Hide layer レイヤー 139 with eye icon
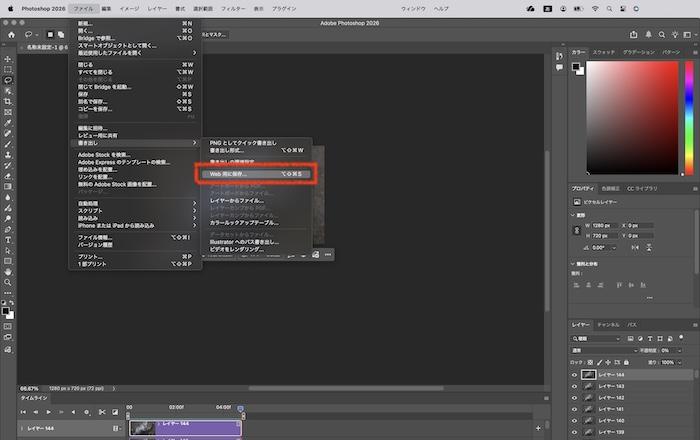700x440 pixels. (x=574, y=432)
